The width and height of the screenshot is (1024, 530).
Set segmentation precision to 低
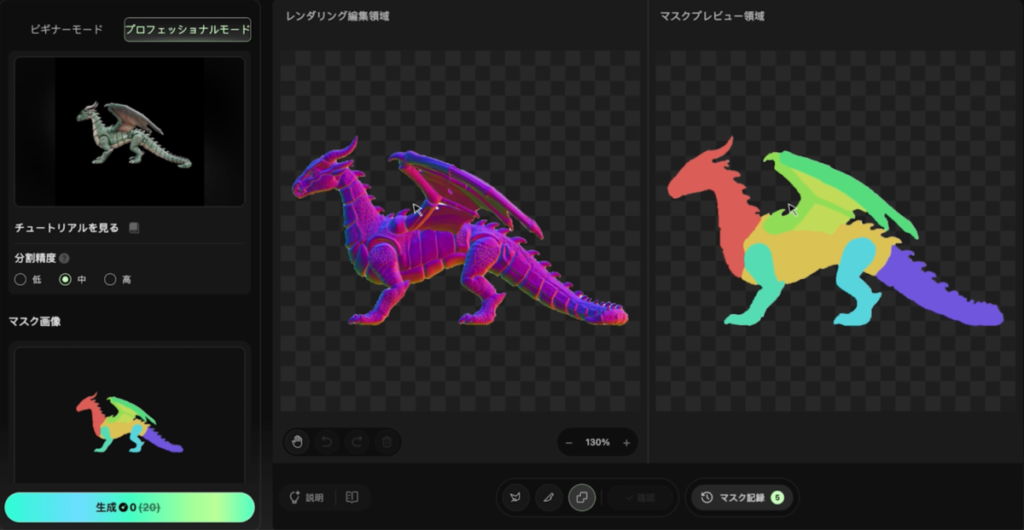[21, 279]
